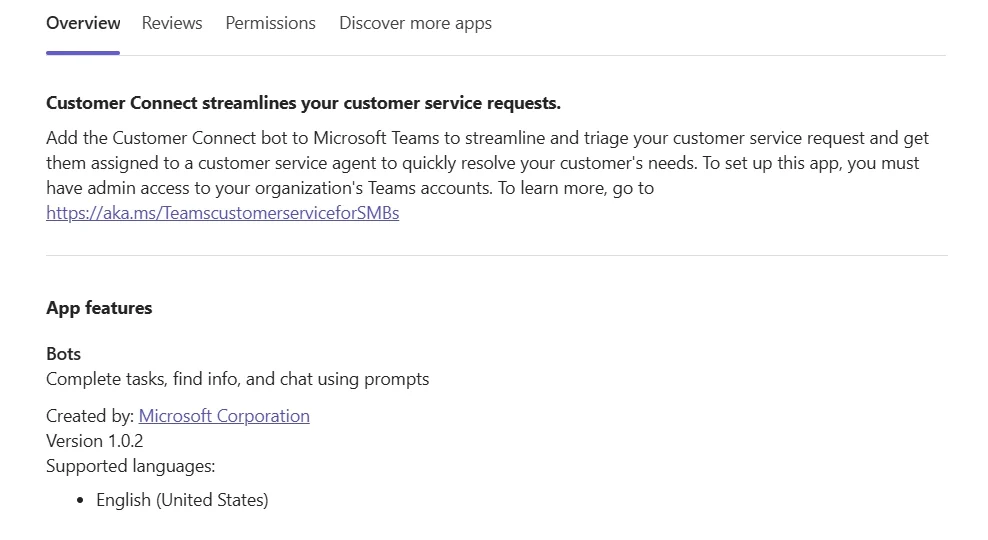Click the bold Customer Connect headline

point(303,103)
